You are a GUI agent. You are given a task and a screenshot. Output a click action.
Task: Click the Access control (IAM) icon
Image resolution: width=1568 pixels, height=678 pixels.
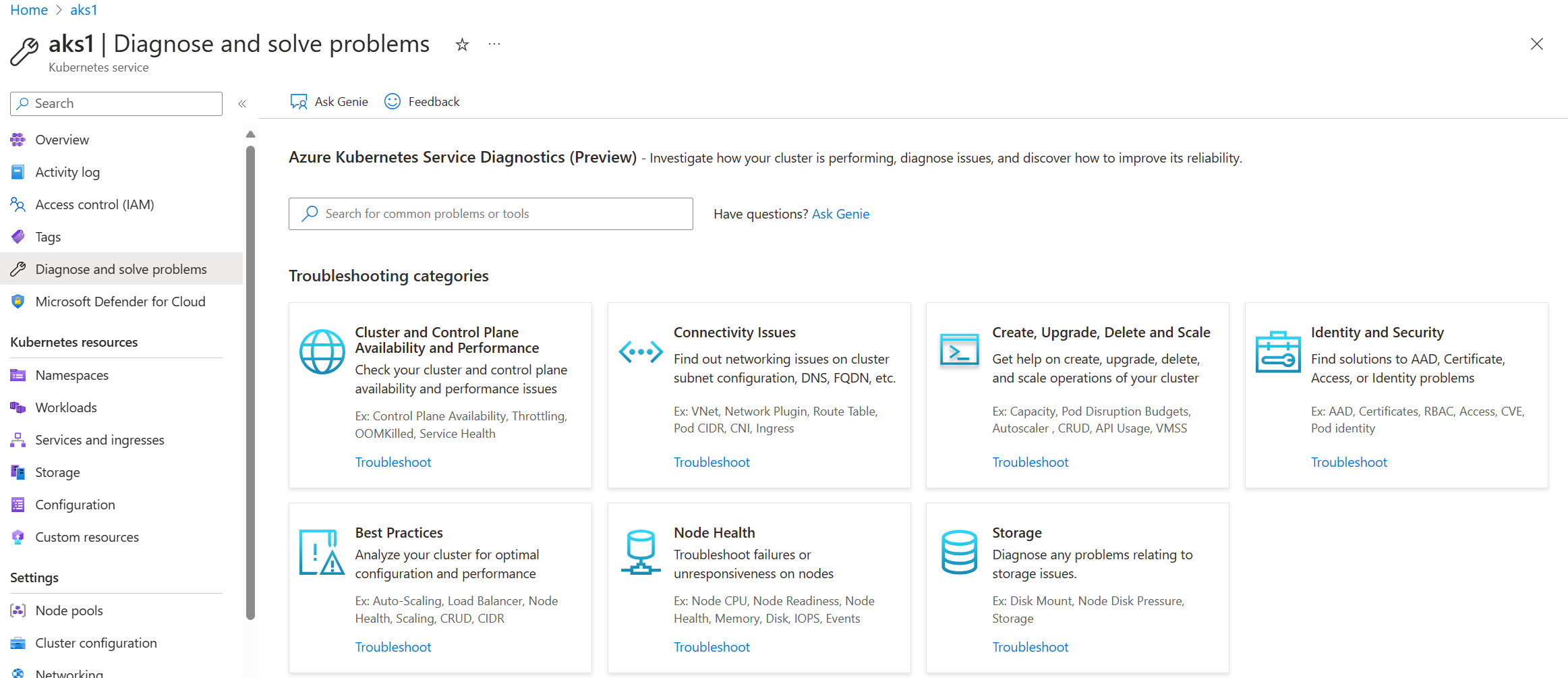tap(18, 204)
